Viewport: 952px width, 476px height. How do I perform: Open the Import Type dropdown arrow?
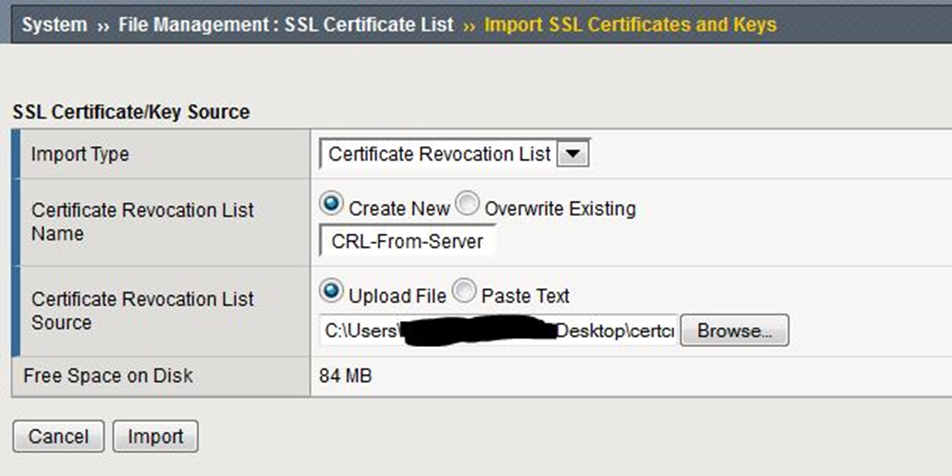click(573, 154)
